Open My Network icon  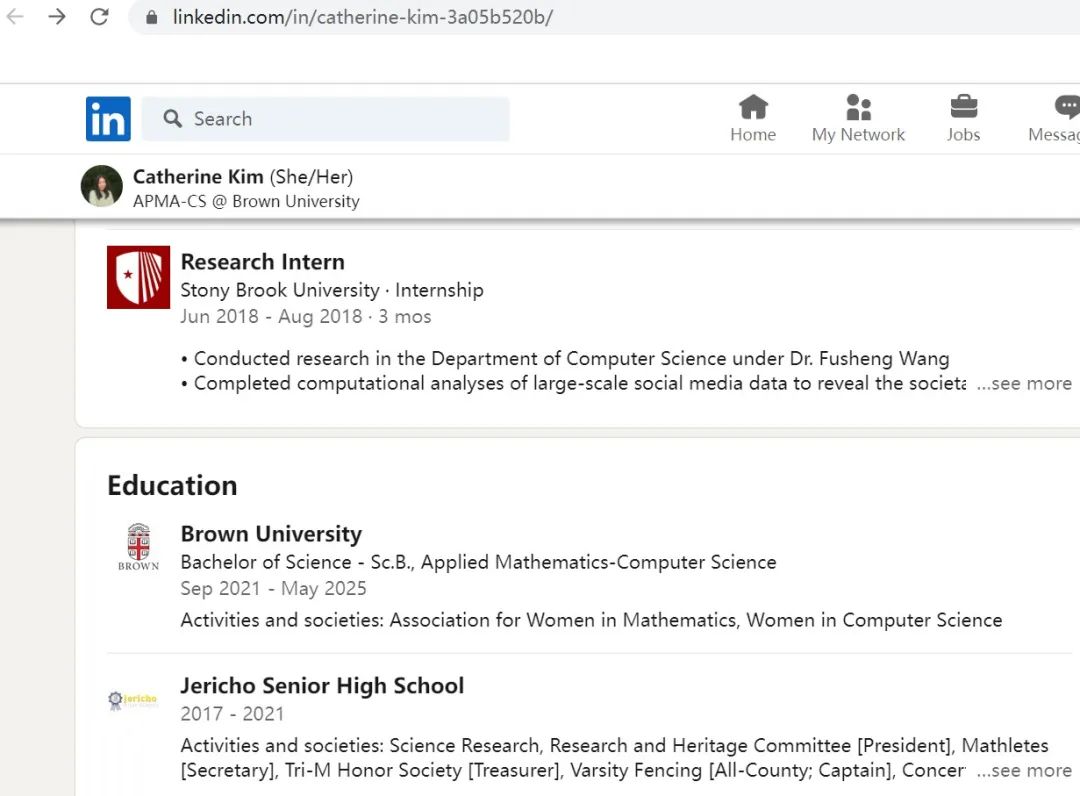(858, 107)
